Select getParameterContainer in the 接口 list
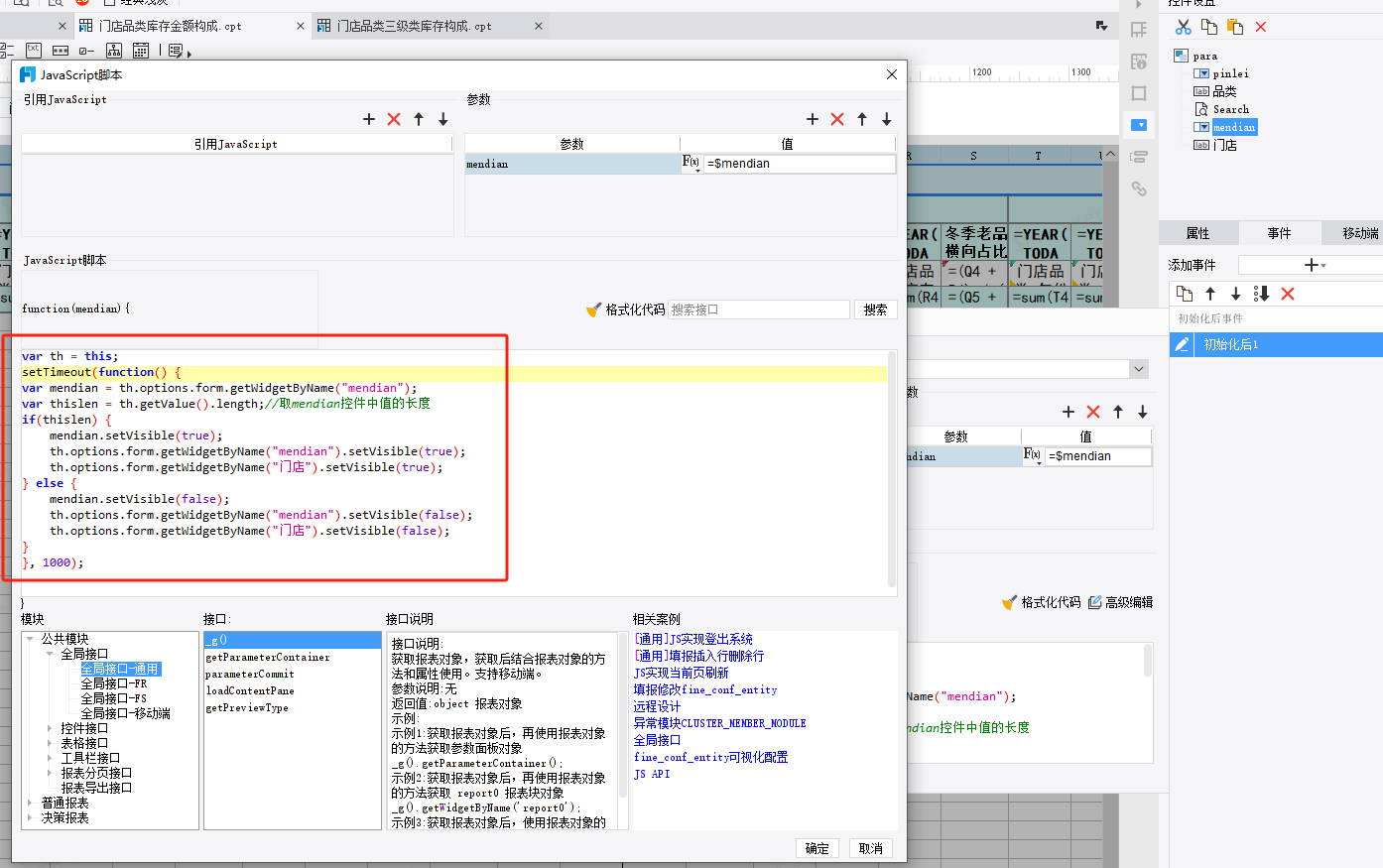Viewport: 1383px width, 868px height. click(x=268, y=658)
